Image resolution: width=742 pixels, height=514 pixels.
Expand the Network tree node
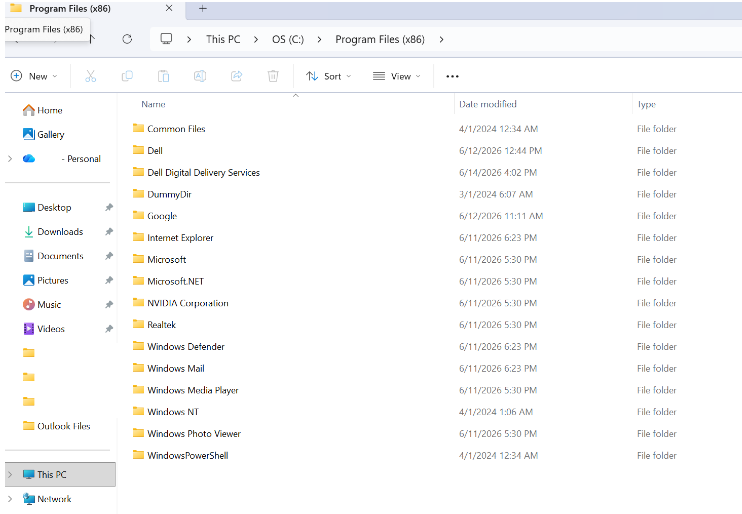click(x=10, y=499)
